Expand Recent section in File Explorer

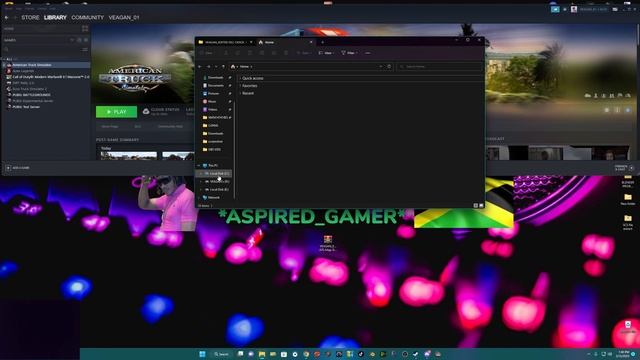click(x=240, y=93)
